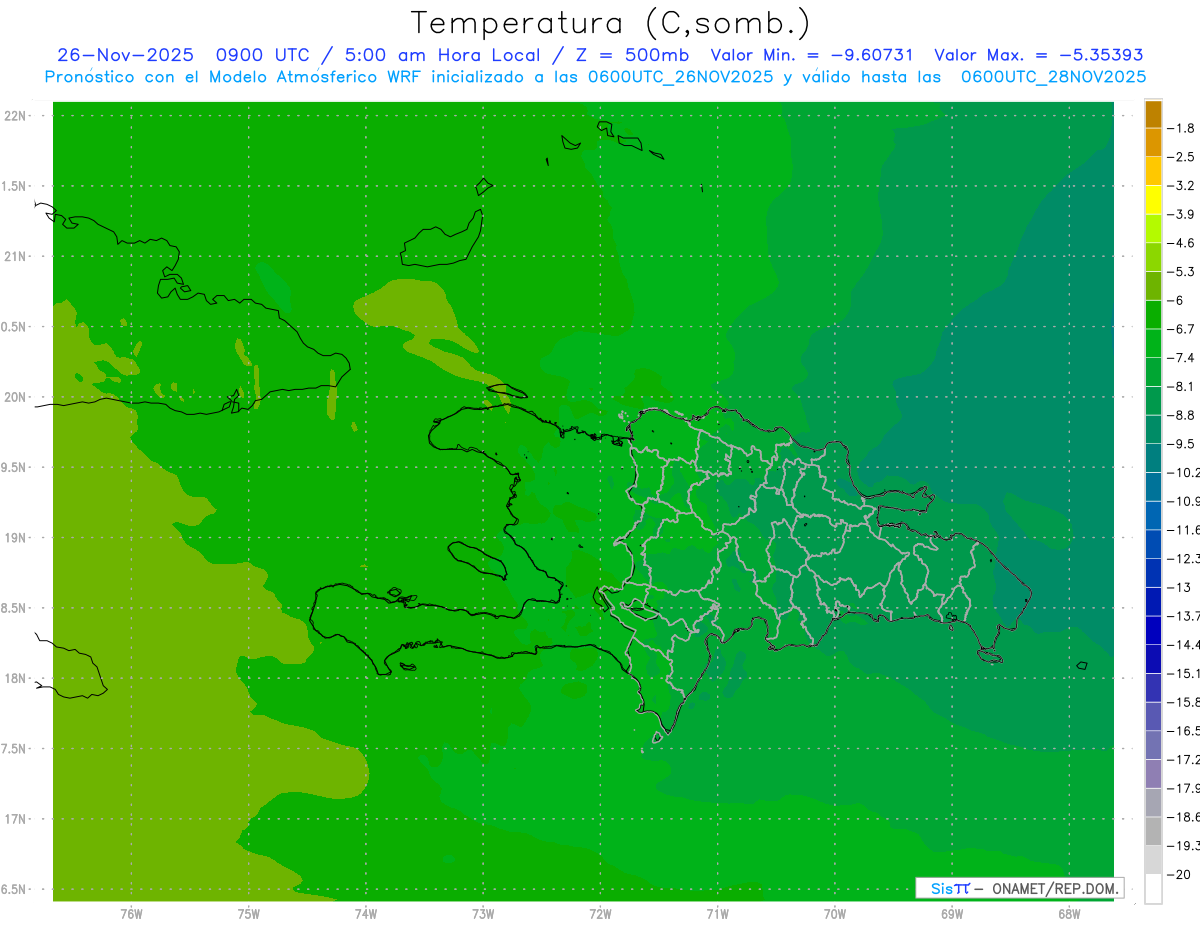
Task: Click the '69W' longitude axis label
Action: pos(952,913)
